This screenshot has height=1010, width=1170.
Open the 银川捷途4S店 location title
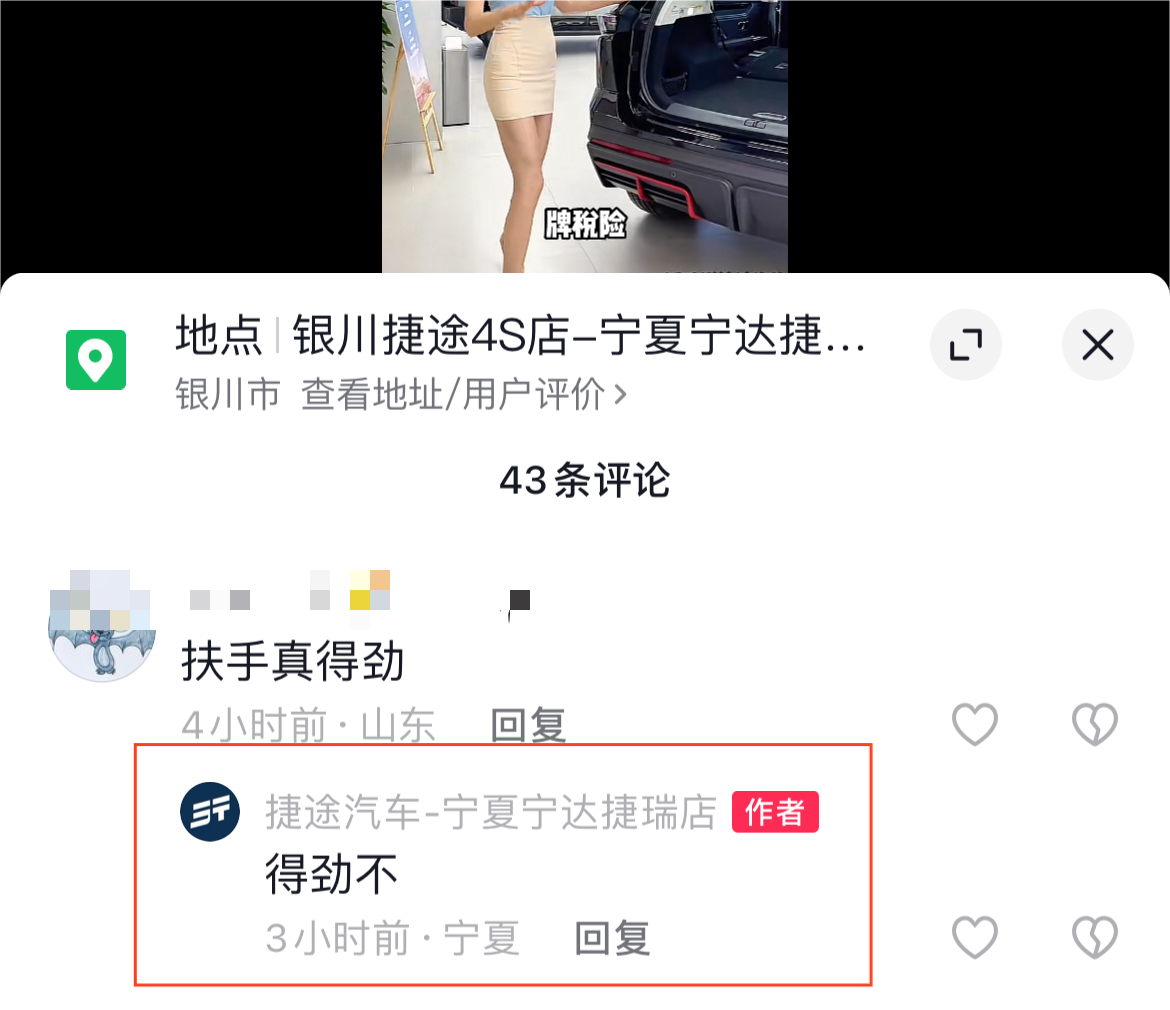pos(520,336)
